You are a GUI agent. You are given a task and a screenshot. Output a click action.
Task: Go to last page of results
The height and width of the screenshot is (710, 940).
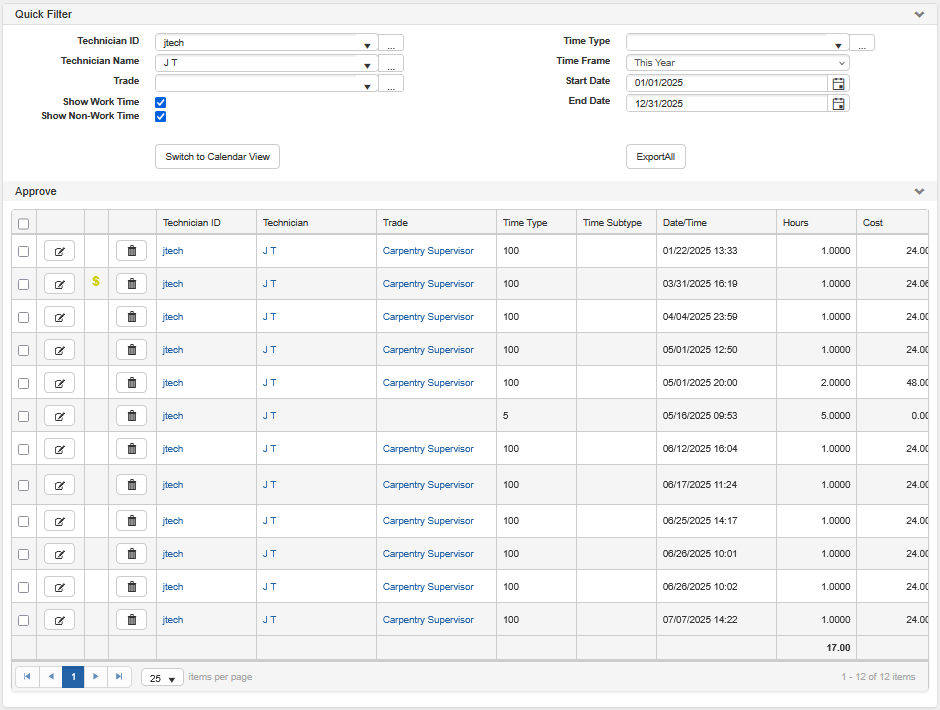(x=119, y=677)
